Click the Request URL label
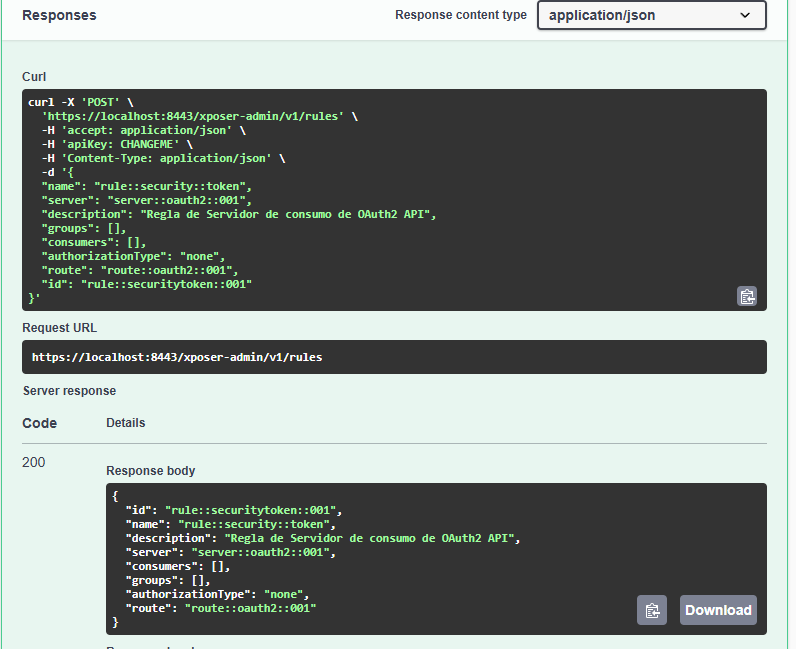 tap(59, 328)
